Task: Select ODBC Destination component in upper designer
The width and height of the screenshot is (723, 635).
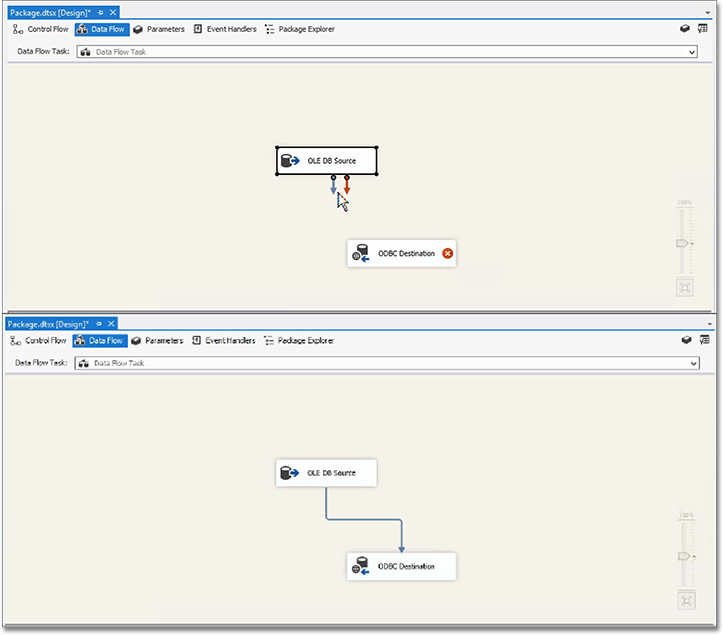Action: coord(400,254)
